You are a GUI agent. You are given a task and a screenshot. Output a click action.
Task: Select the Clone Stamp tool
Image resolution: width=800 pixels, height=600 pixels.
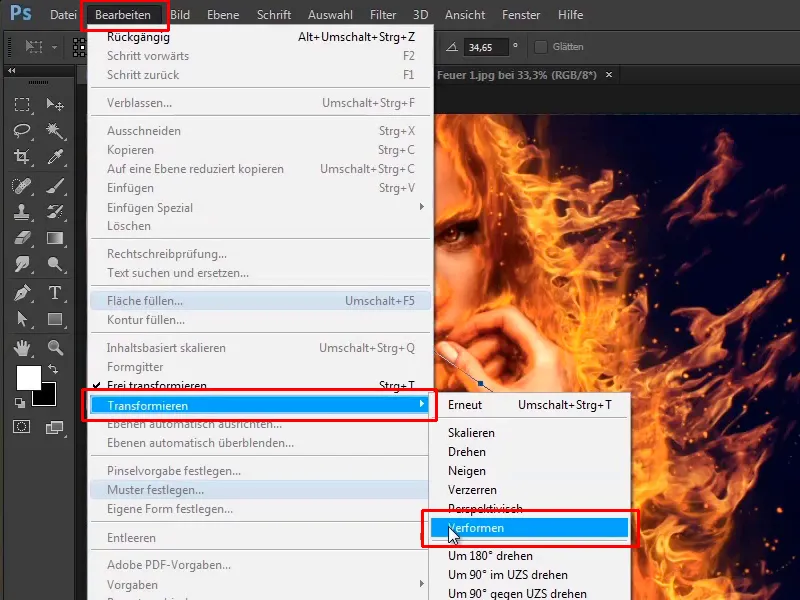coord(22,212)
